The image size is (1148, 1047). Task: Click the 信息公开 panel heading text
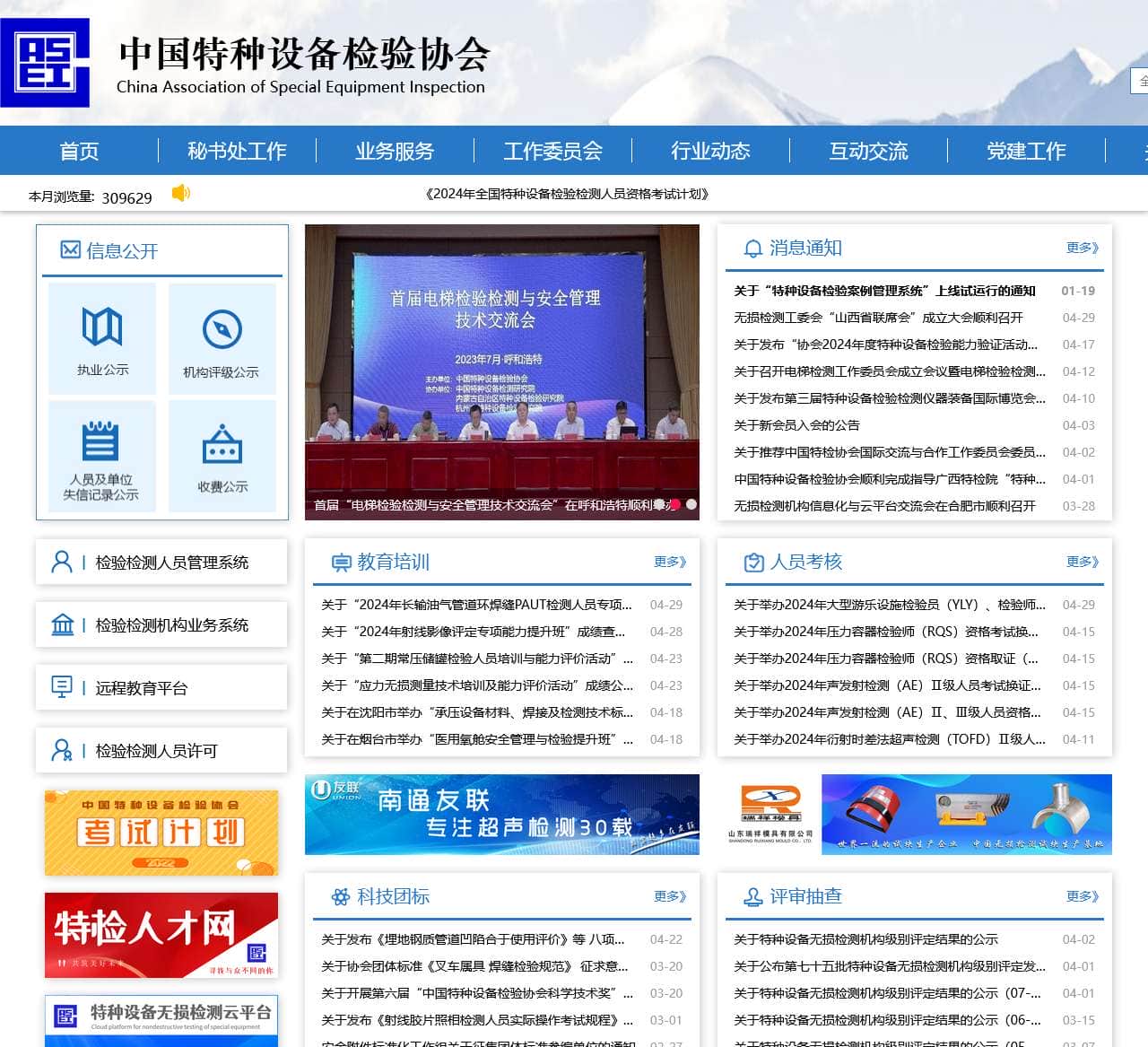(122, 251)
